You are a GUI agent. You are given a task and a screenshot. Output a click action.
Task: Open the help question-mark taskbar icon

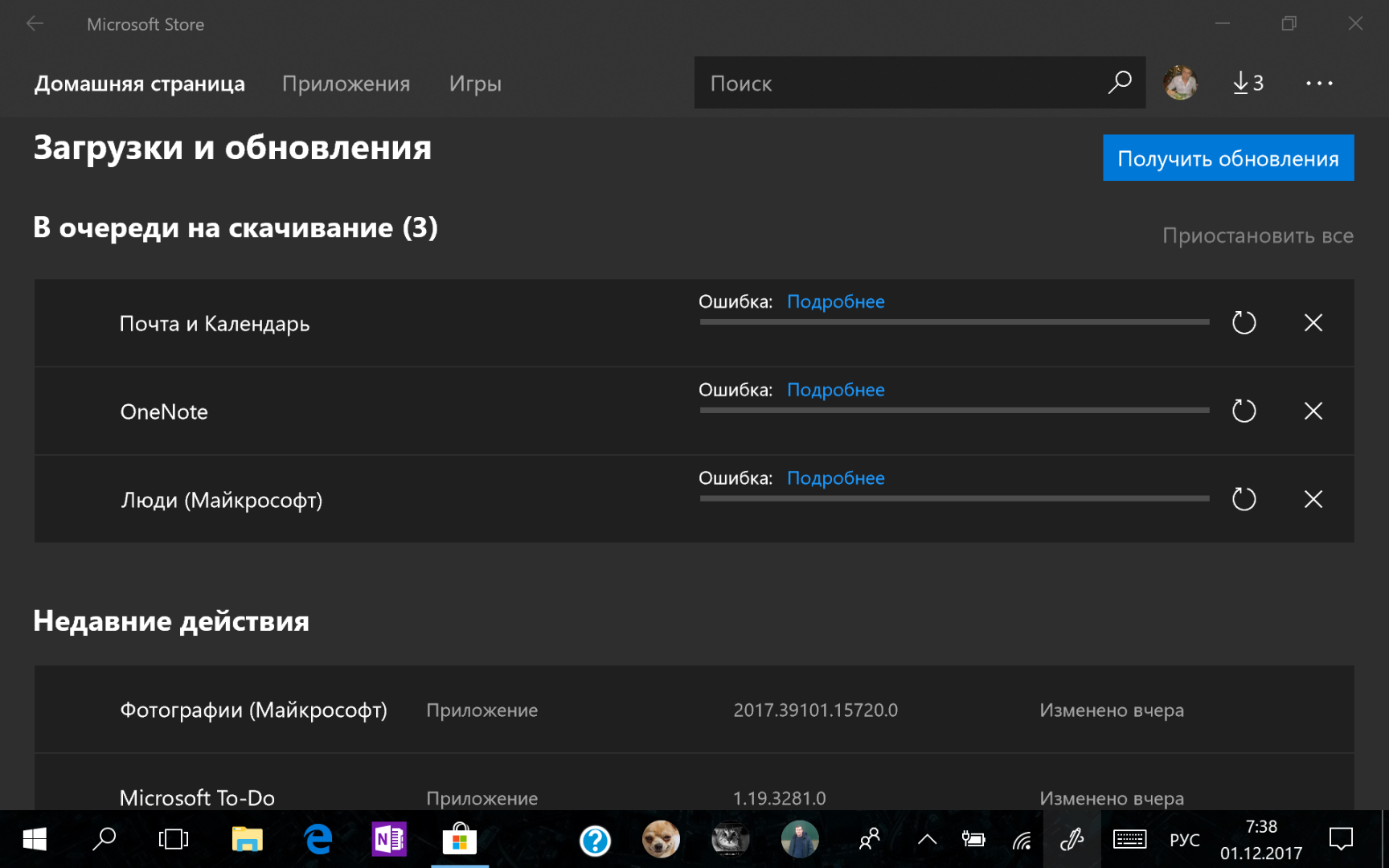(595, 841)
